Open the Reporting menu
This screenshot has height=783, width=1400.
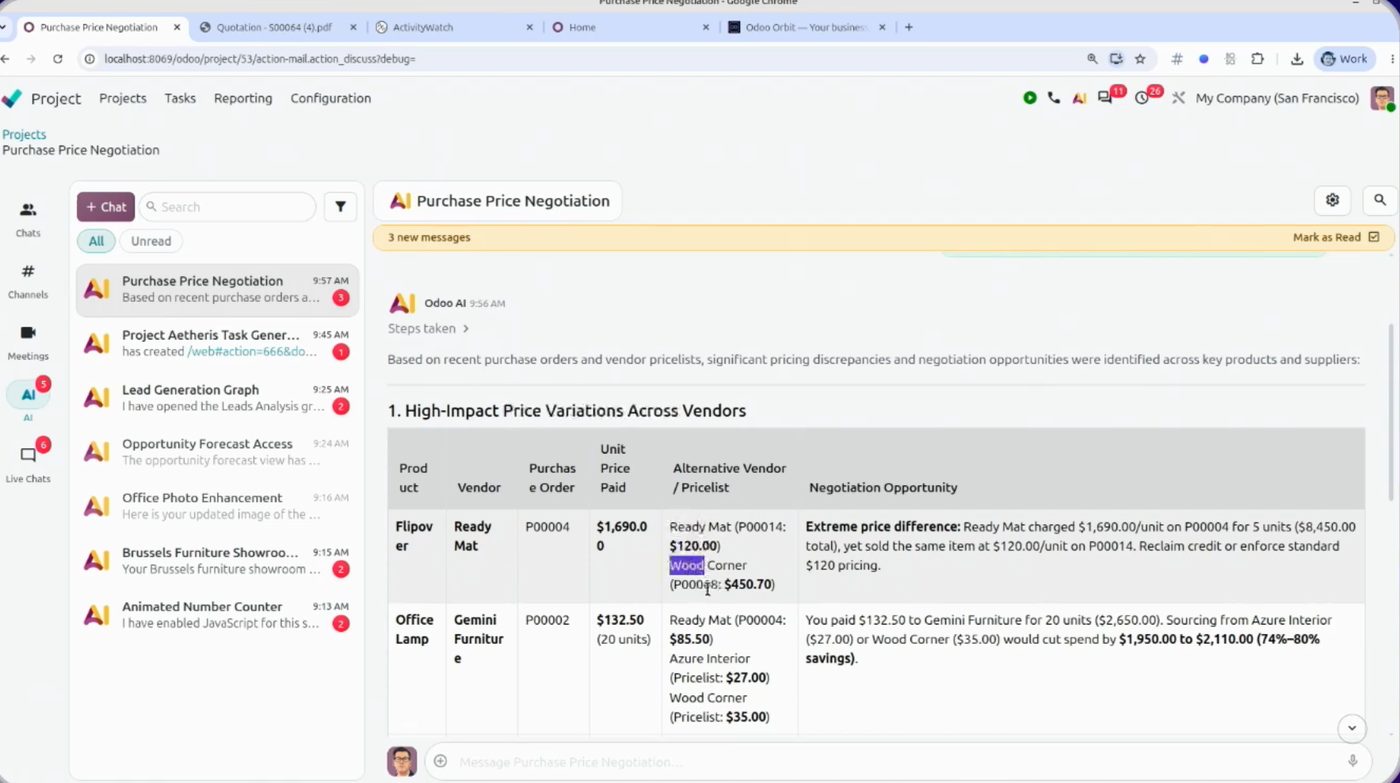click(x=243, y=98)
